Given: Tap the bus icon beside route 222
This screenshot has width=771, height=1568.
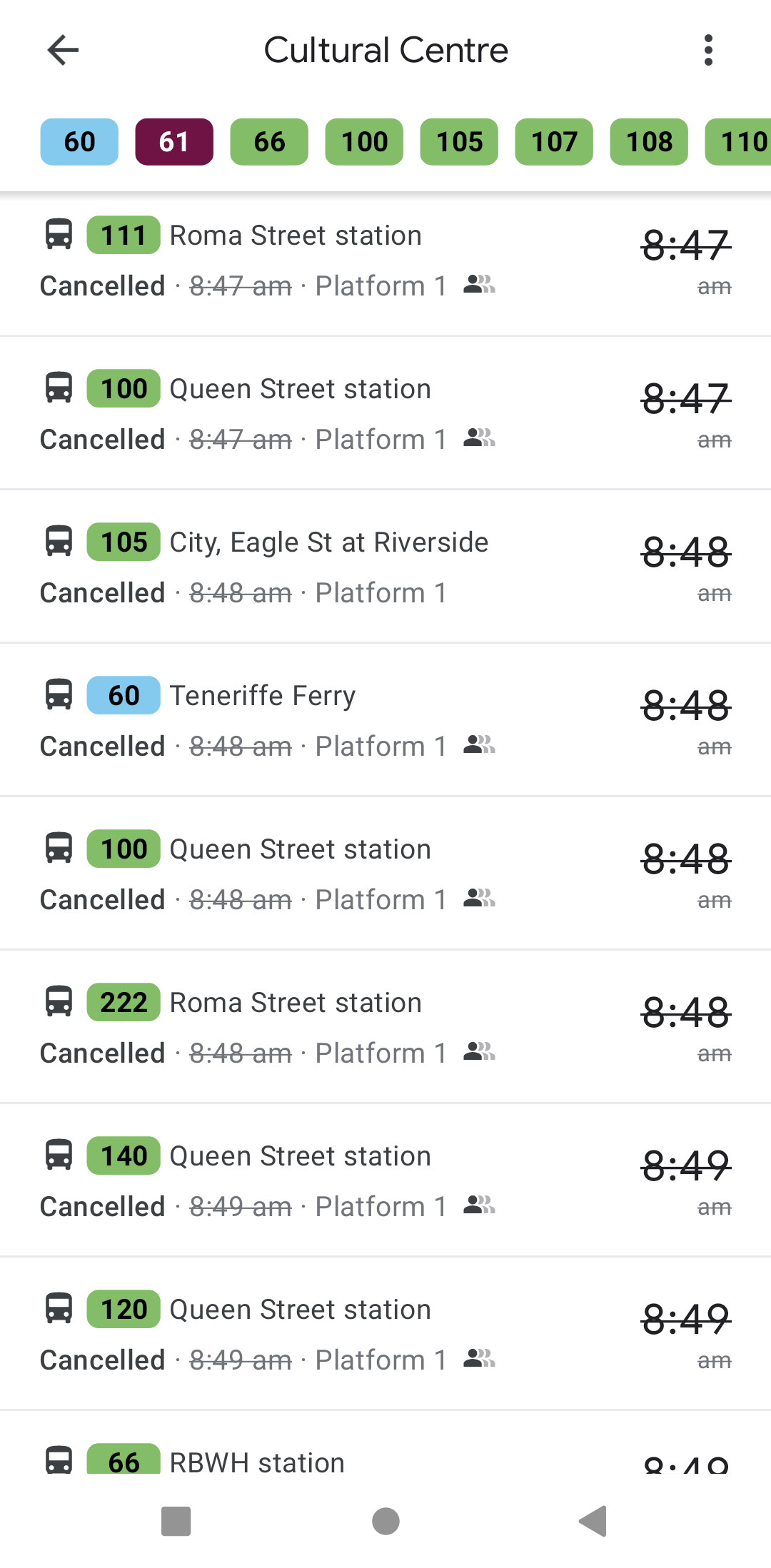Looking at the screenshot, I should (x=59, y=1002).
